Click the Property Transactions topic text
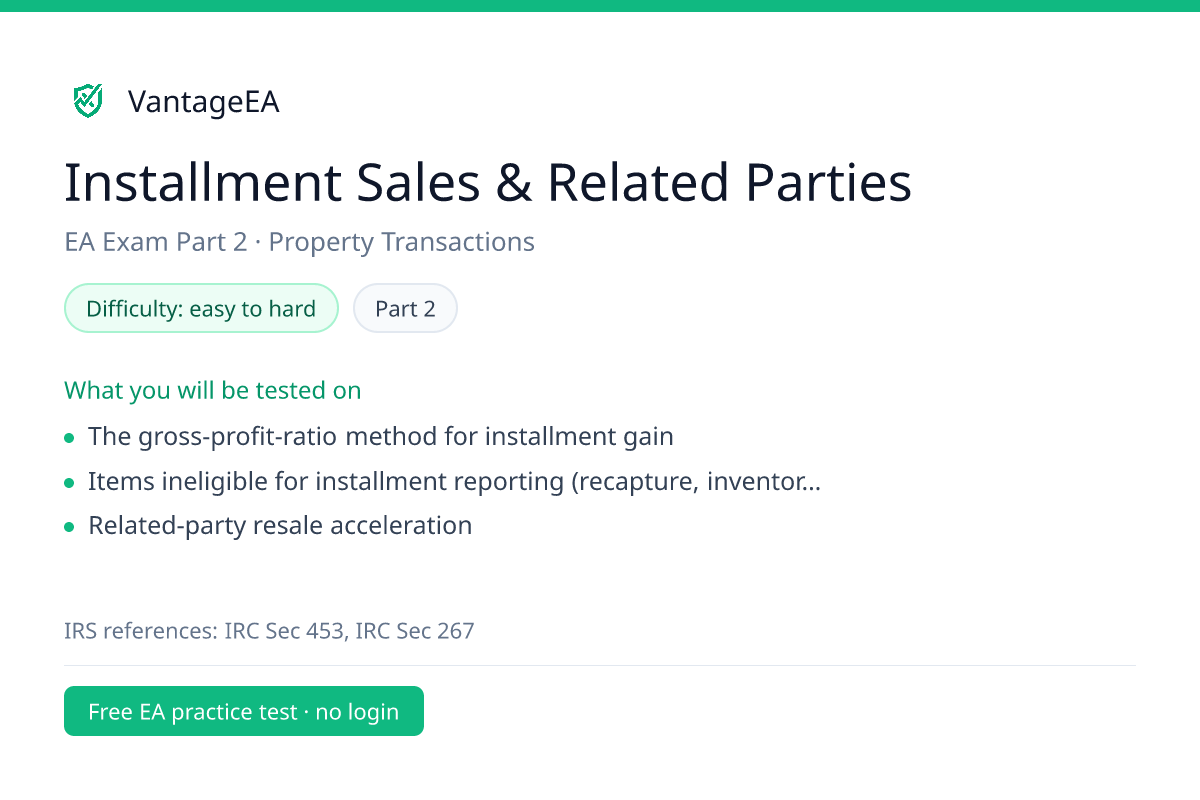 coord(402,242)
